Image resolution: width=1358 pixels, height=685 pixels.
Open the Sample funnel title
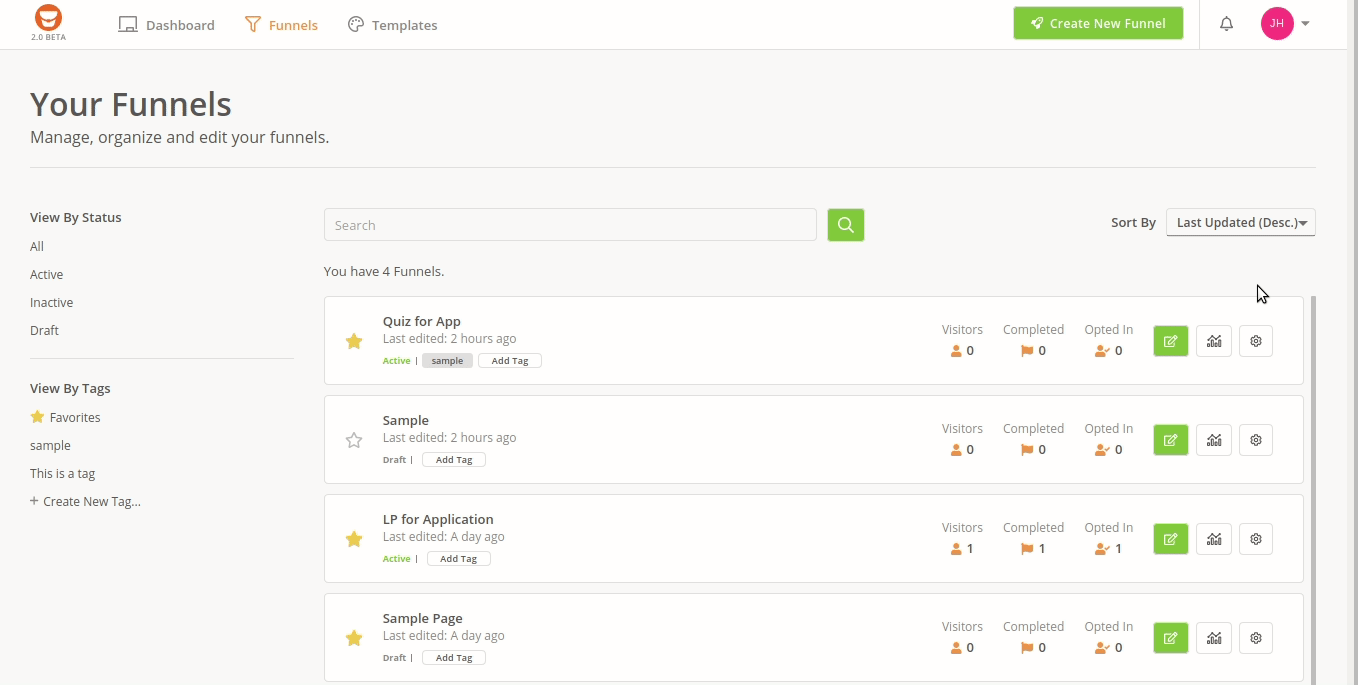406,420
